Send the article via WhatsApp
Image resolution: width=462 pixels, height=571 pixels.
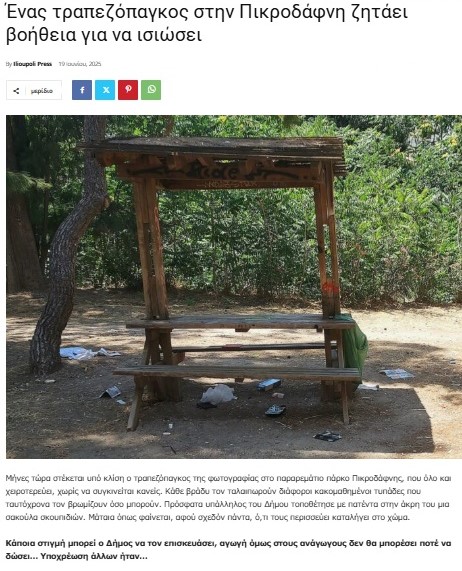pyautogui.click(x=151, y=90)
